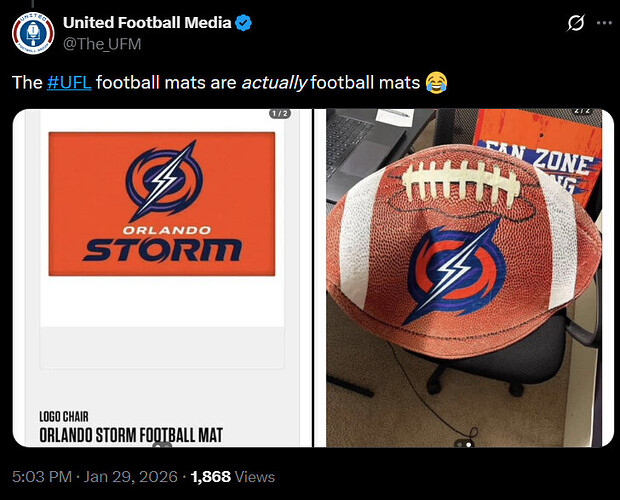Open the three-dot more options menu
The width and height of the screenshot is (620, 500).
(605, 23)
